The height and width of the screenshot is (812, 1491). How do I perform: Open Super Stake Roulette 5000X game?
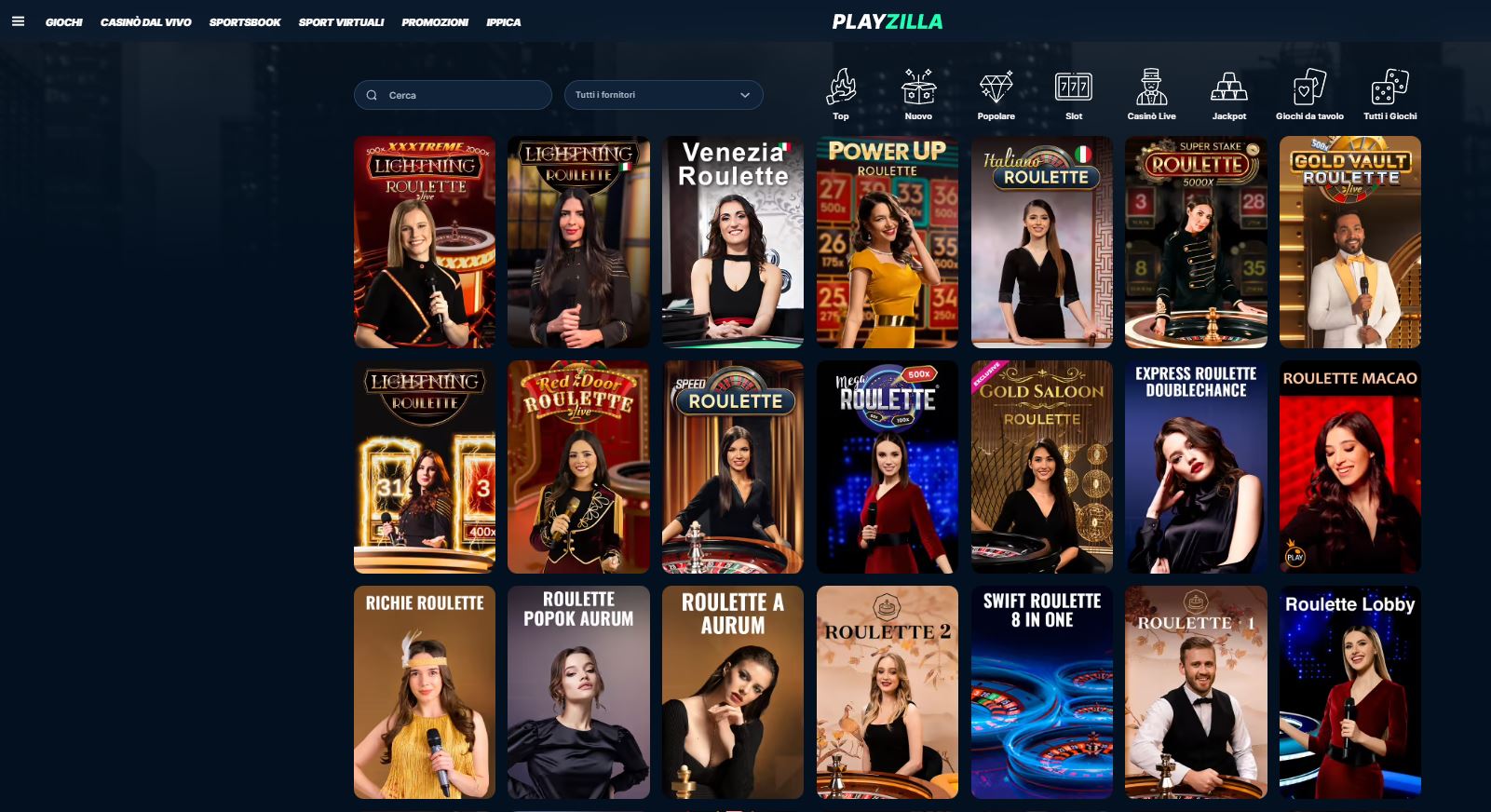(x=1196, y=242)
